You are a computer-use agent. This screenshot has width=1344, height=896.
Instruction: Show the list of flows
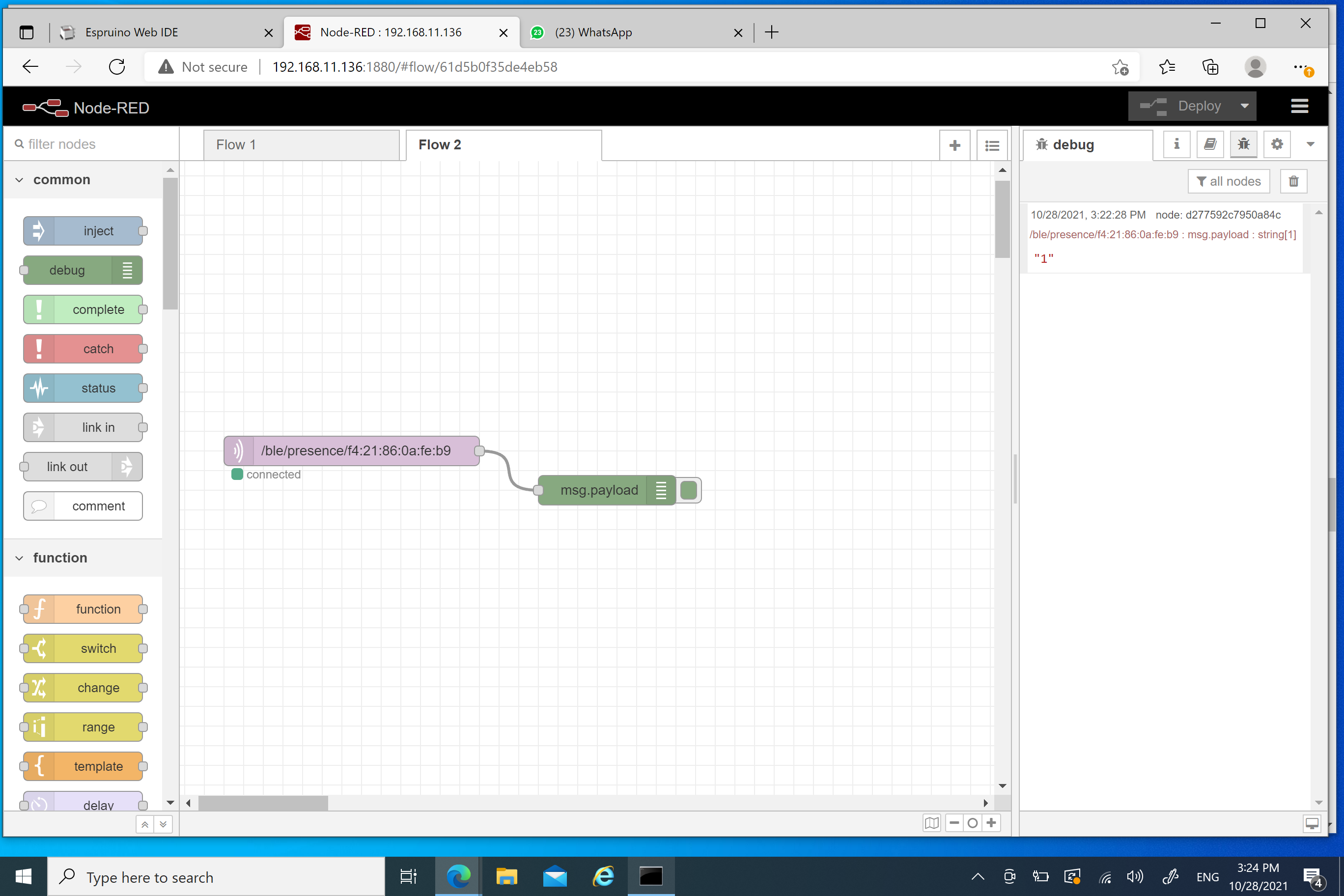[x=992, y=146]
